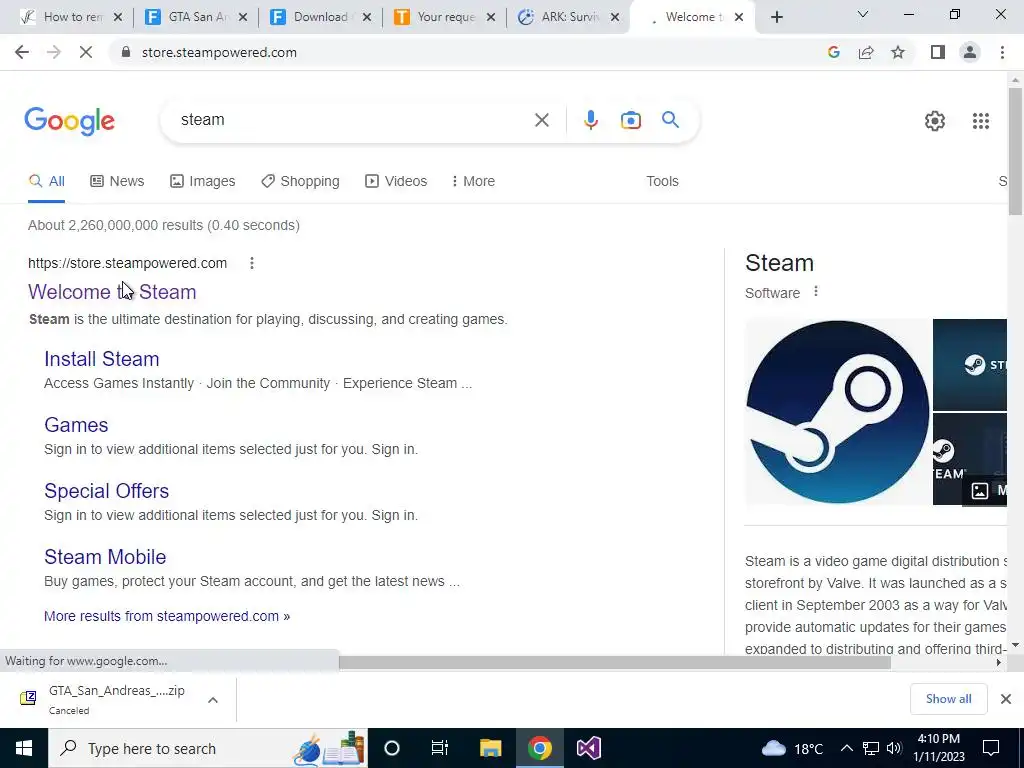Click the address bar URL

coord(219,52)
